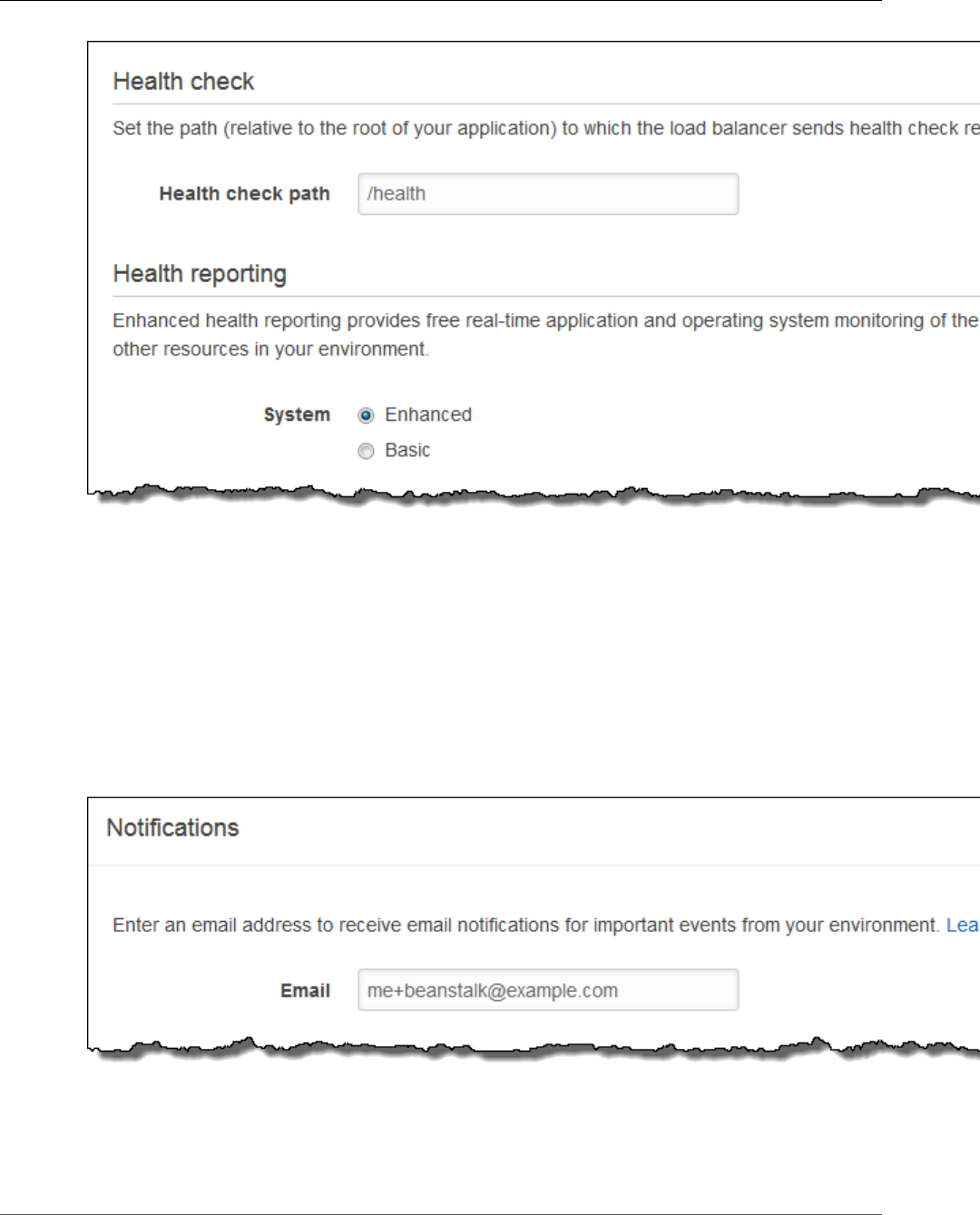Click the 'other resources in your environment' line

coord(270,349)
